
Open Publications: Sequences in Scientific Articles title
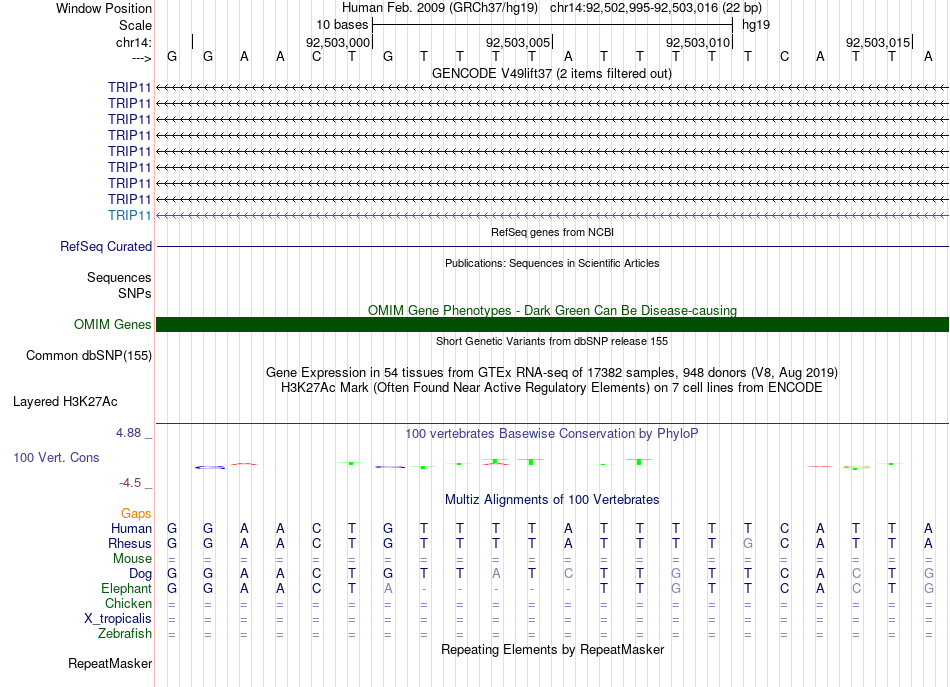(552, 263)
